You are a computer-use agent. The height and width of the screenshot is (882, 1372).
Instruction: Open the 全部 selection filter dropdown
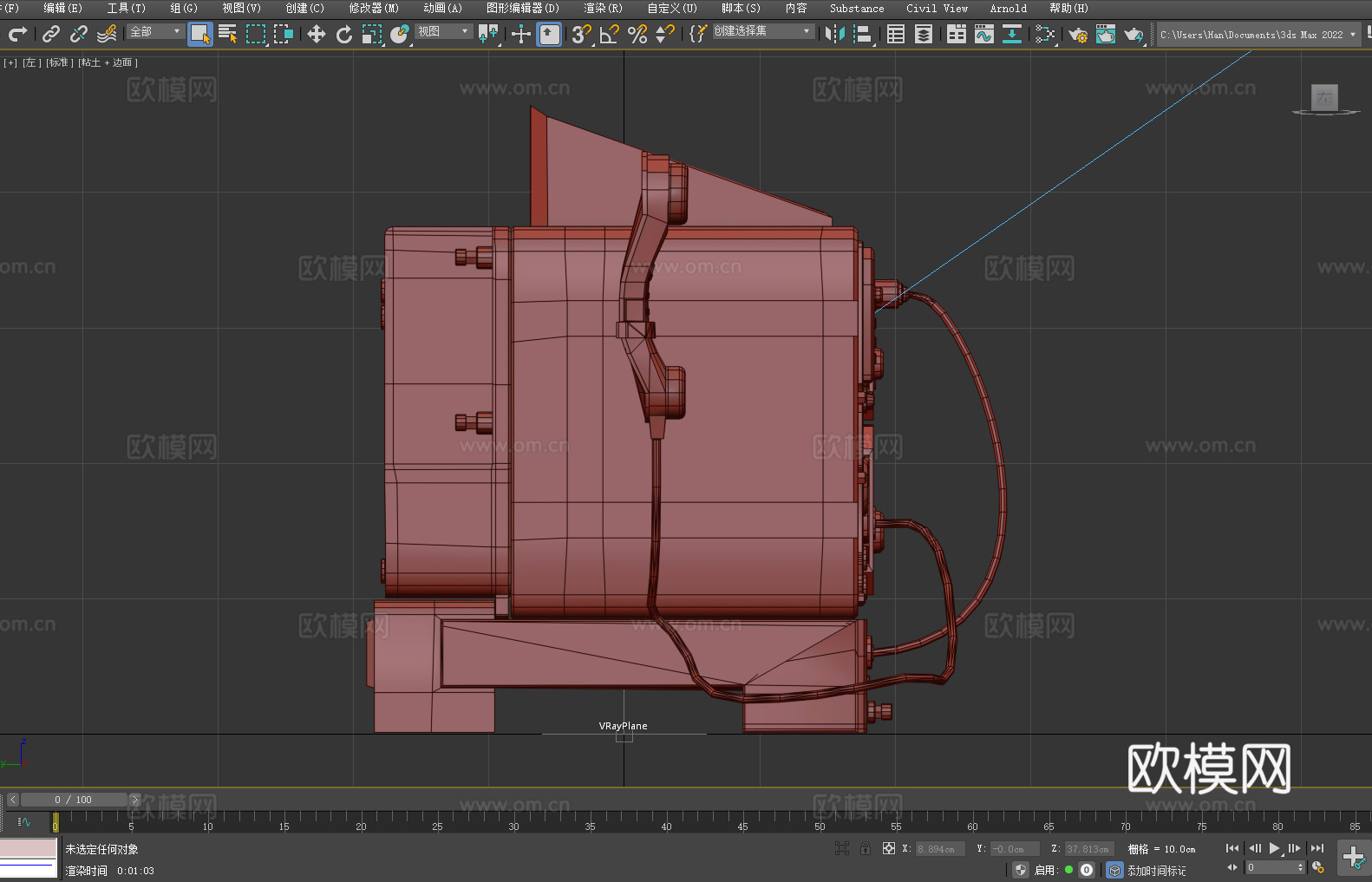[x=155, y=32]
